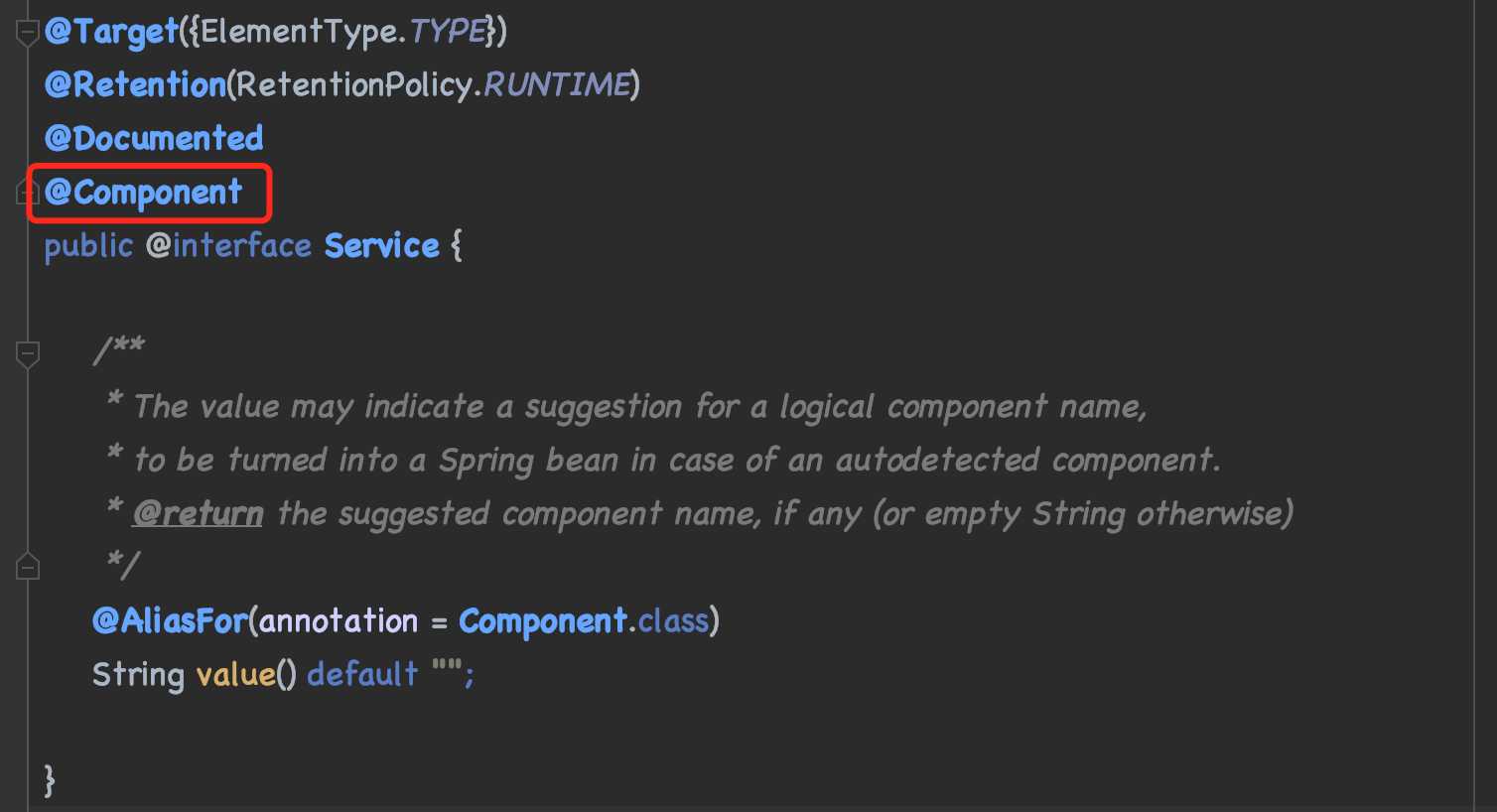Click the @Retention annotation

135,85
